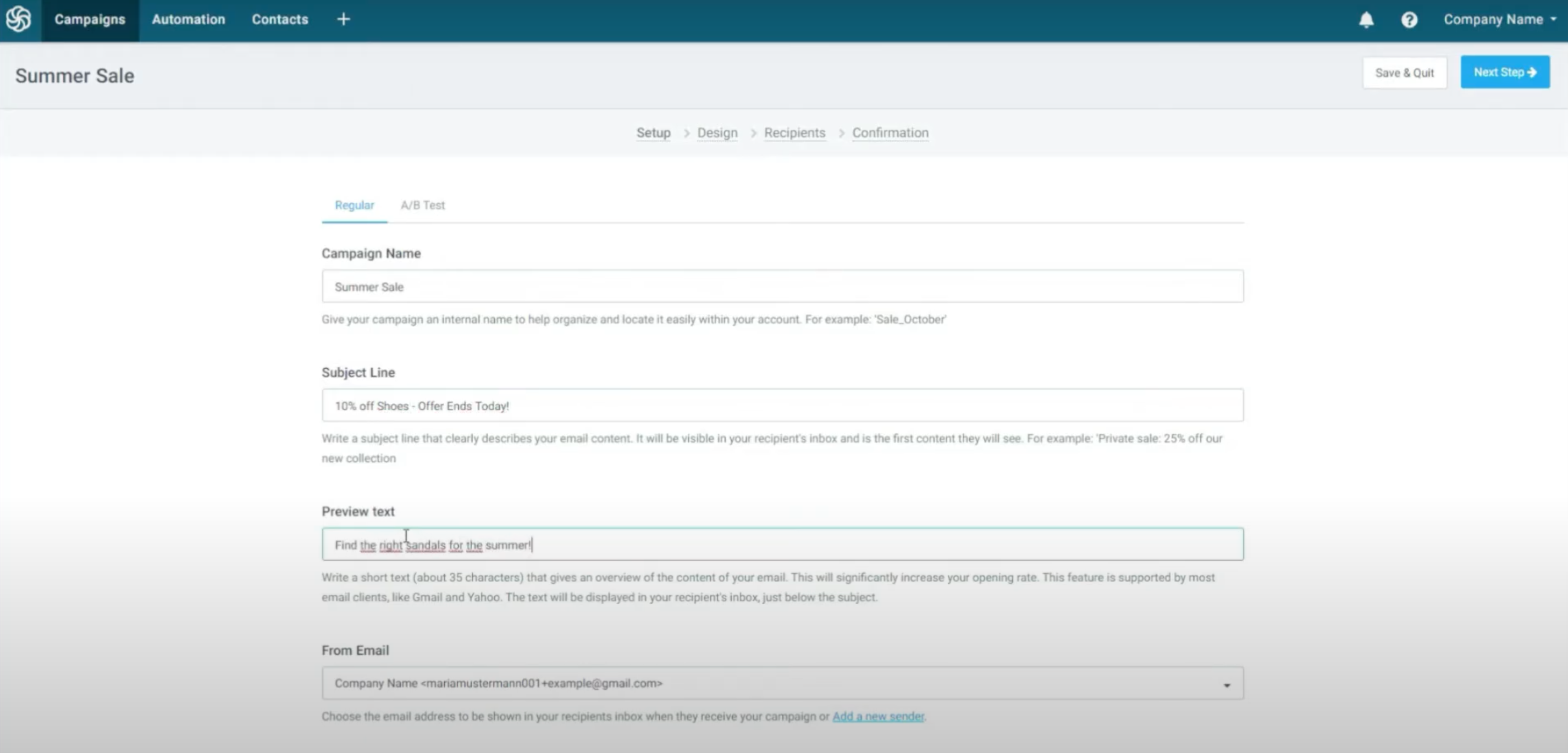Click the Sendinblue logo icon

pos(19,19)
